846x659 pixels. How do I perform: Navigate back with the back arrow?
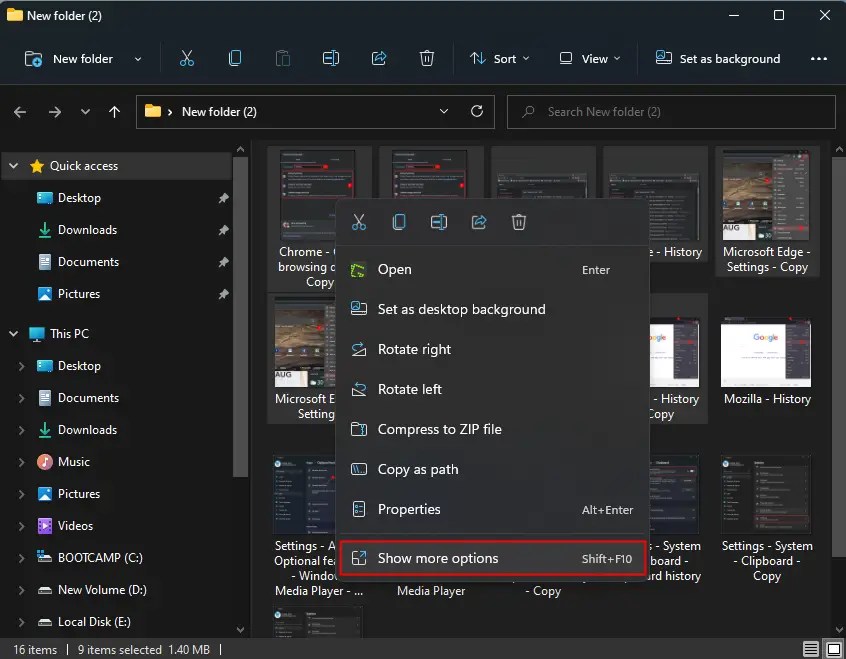pos(20,111)
